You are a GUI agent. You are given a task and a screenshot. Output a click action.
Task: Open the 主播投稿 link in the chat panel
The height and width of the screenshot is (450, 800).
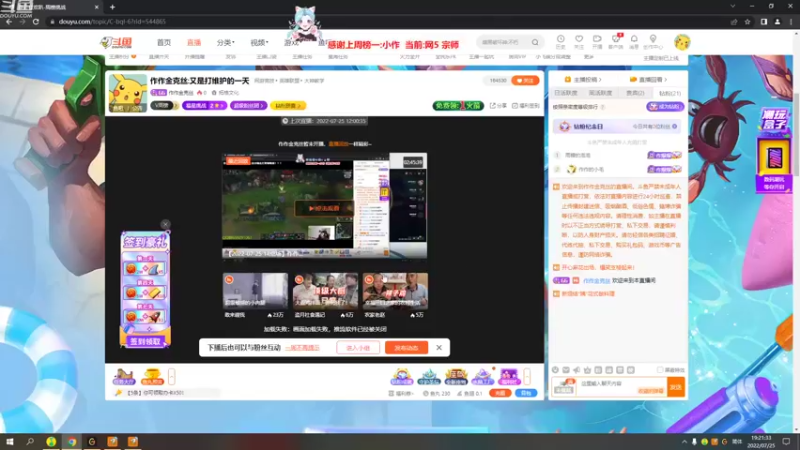pyautogui.click(x=583, y=80)
